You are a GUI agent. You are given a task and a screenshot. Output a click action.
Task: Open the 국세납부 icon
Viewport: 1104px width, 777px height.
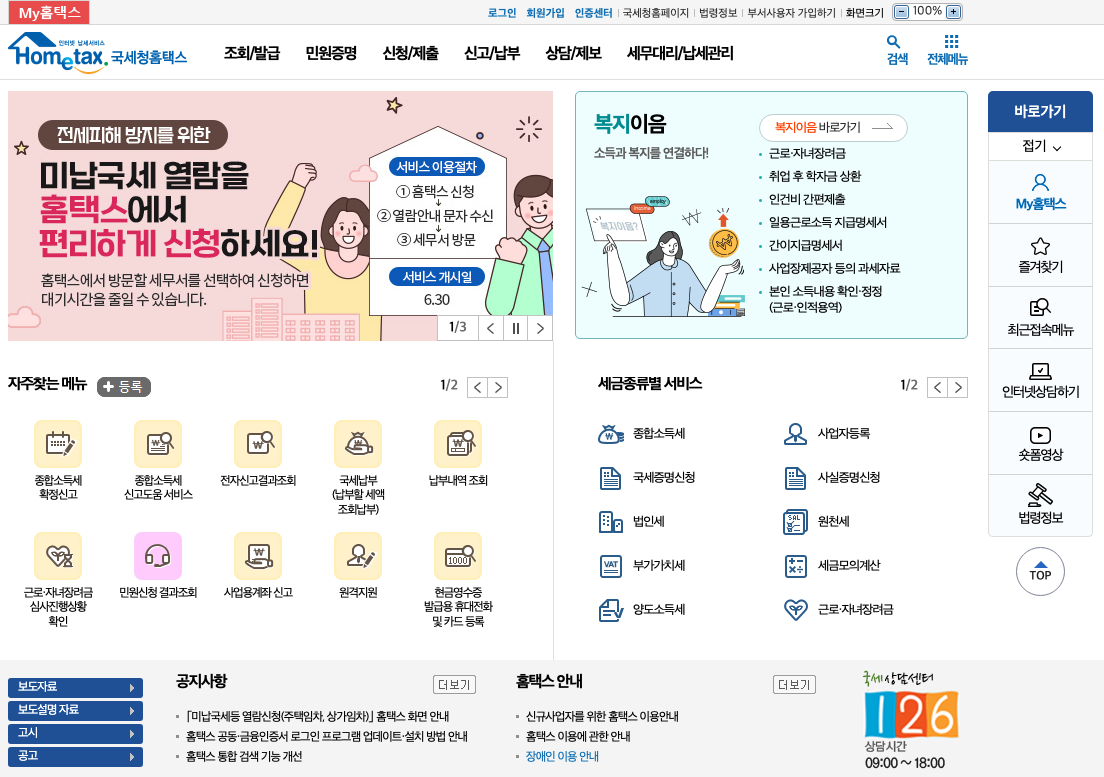click(x=358, y=444)
